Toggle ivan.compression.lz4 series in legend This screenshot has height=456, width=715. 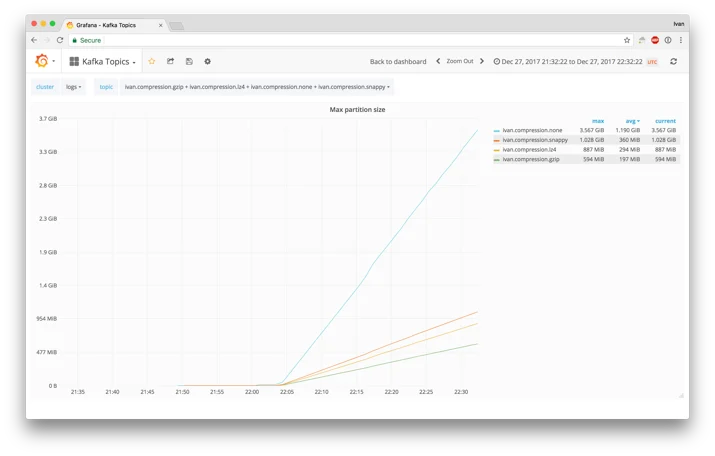click(x=529, y=150)
